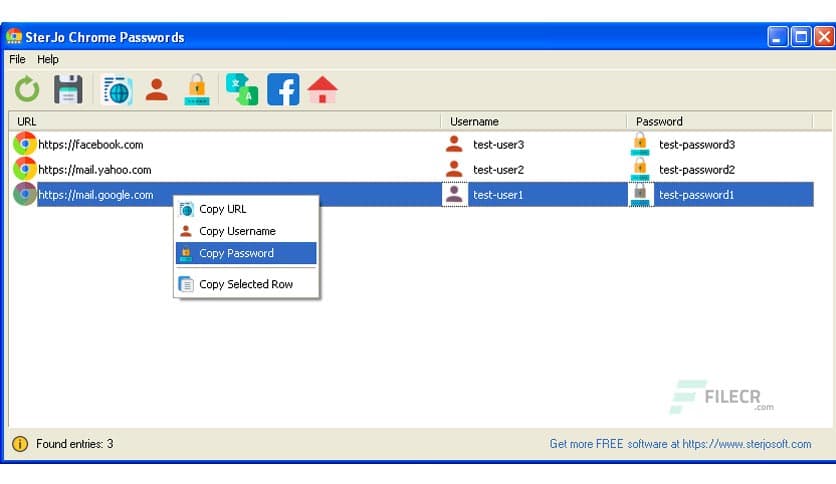Click the red Home page toolbar icon
836x484 pixels.
[322, 90]
